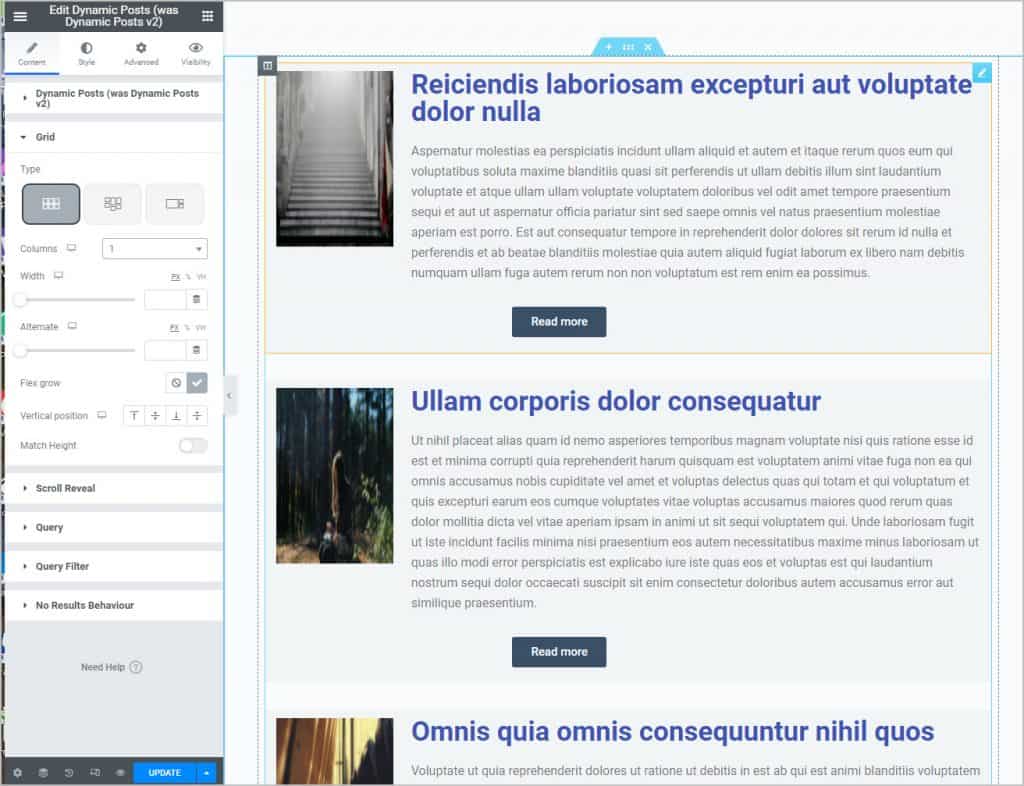Click the Width slider handle
Viewport: 1024px width, 786px height.
20,299
